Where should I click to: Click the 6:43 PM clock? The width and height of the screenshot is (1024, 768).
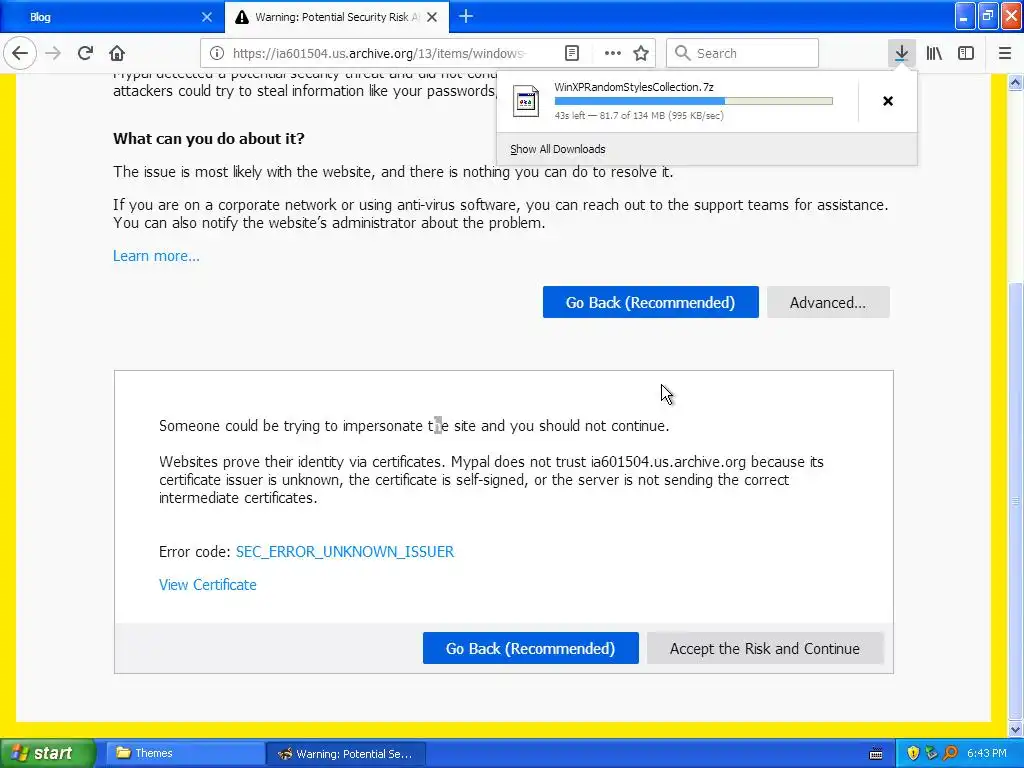(x=987, y=754)
